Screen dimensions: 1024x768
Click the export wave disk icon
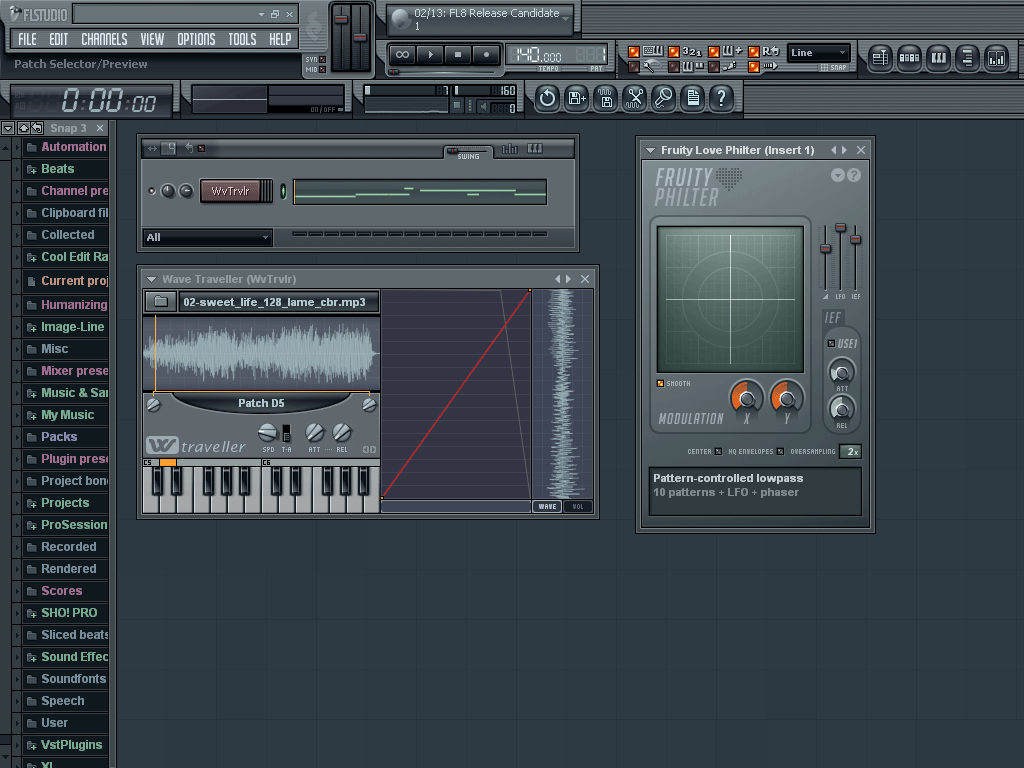click(x=606, y=99)
